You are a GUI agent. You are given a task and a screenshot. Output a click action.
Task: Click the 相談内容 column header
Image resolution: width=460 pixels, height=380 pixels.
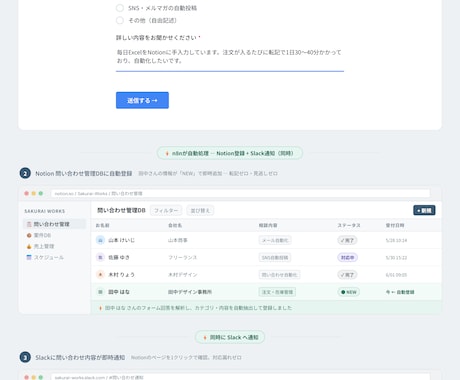point(268,226)
